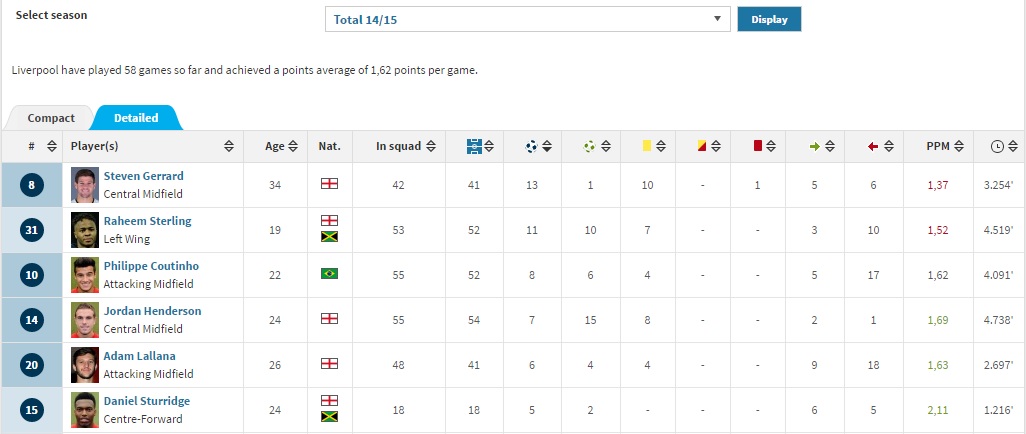Click the minutes played clock icon
This screenshot has height=434, width=1026.
click(x=997, y=147)
